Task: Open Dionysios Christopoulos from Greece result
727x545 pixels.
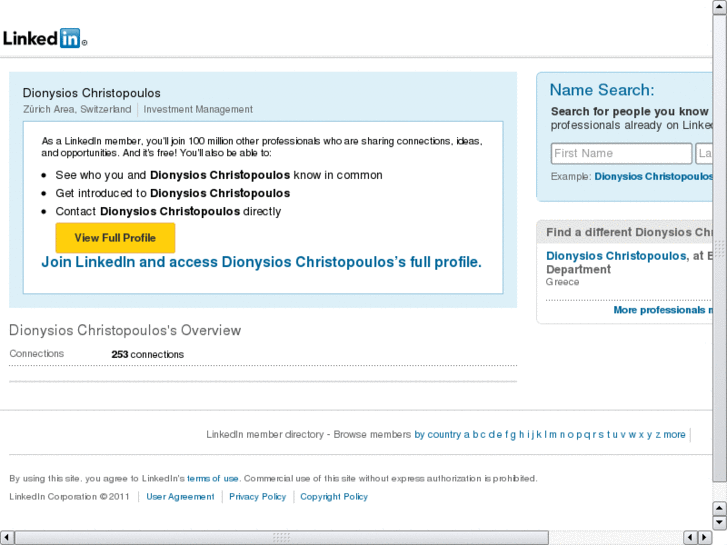Action: 616,256
